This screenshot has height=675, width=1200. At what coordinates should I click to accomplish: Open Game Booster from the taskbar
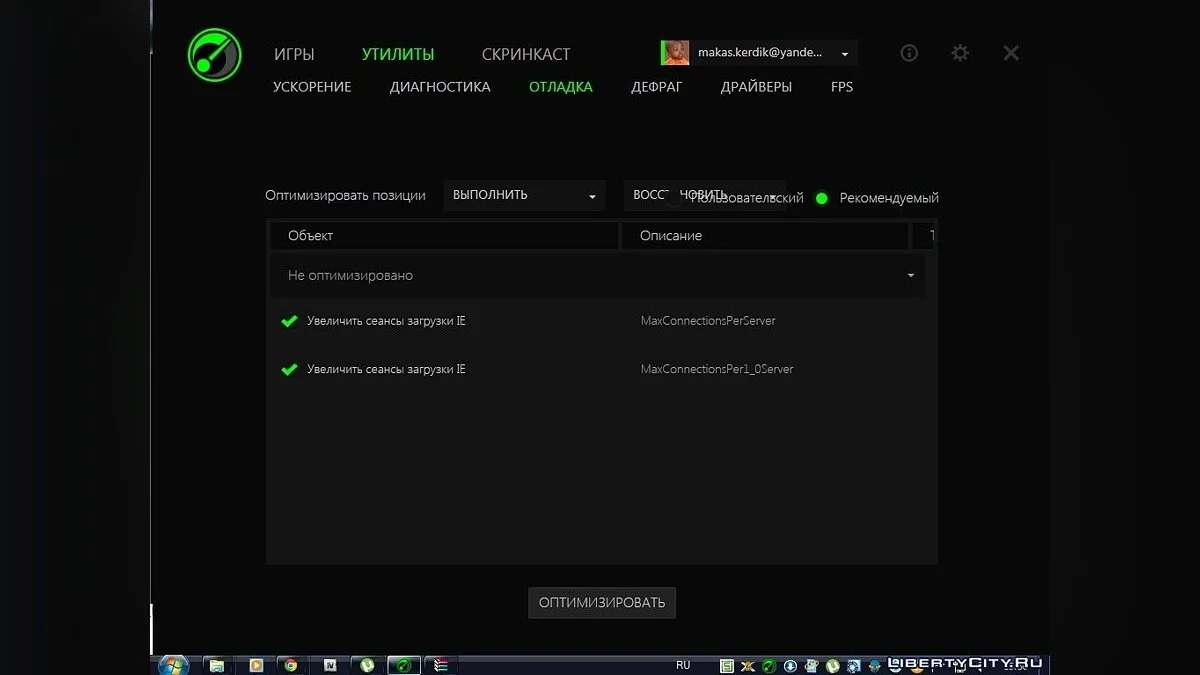pos(403,664)
